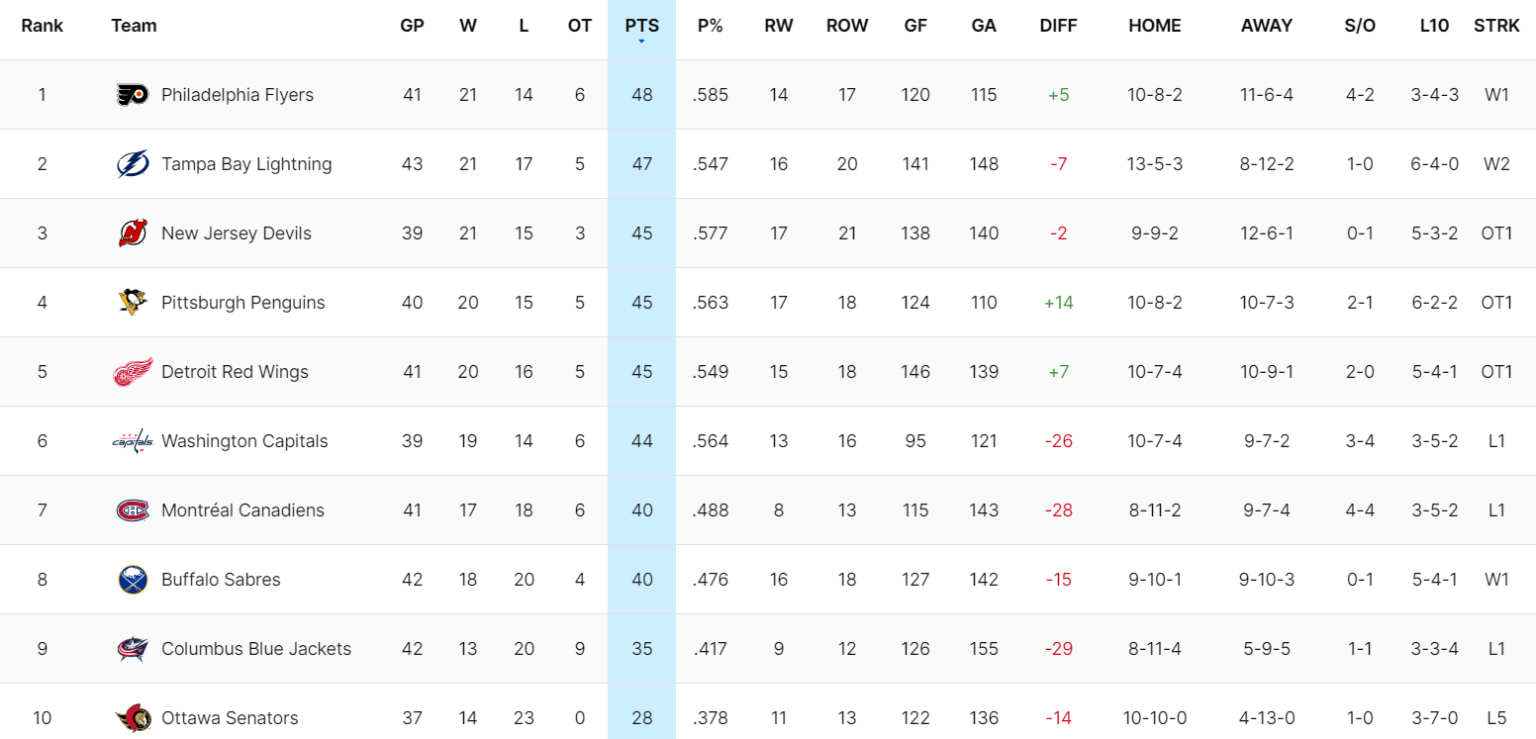Click the Columbus Blue Jackets logo

click(132, 649)
